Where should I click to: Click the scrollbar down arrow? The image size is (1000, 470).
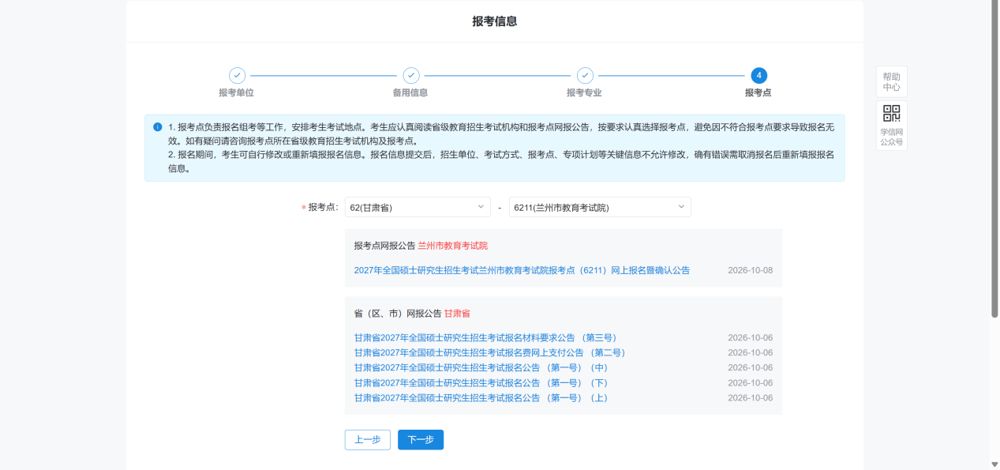tap(994, 464)
